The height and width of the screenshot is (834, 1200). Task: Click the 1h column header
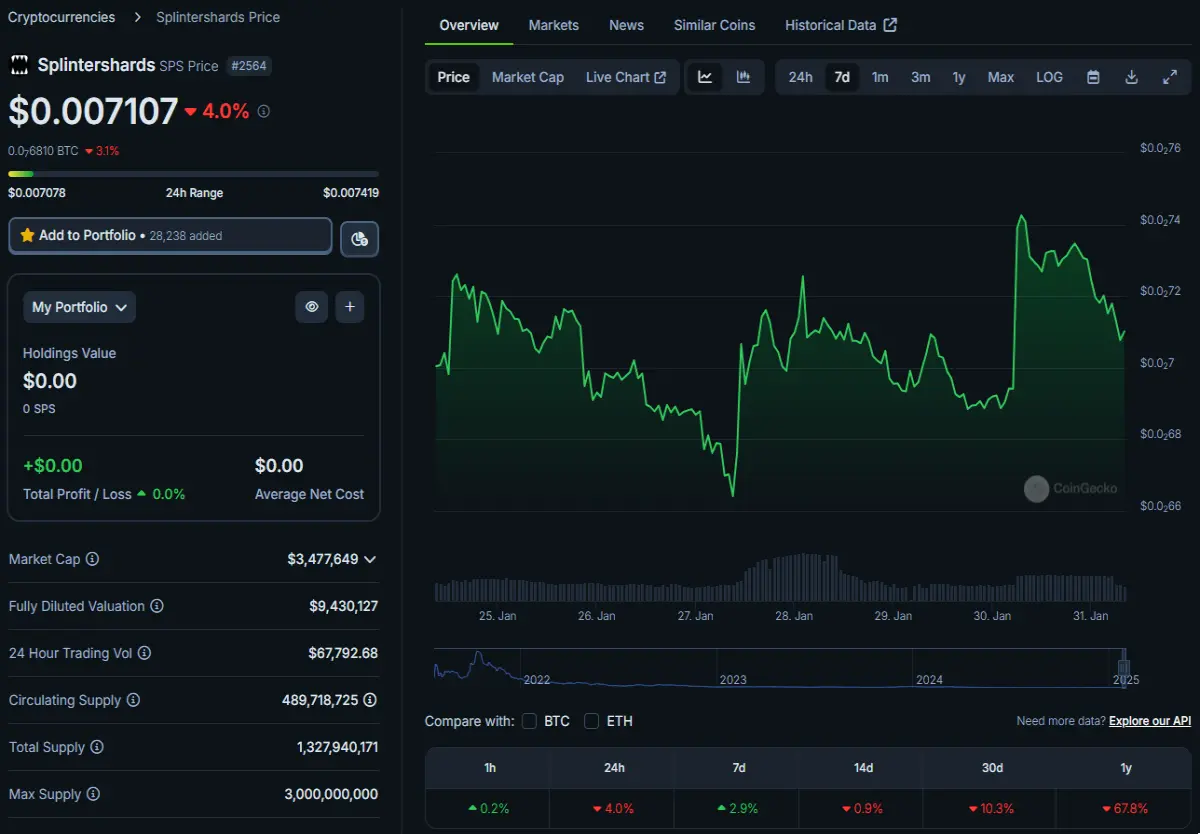tap(490, 768)
